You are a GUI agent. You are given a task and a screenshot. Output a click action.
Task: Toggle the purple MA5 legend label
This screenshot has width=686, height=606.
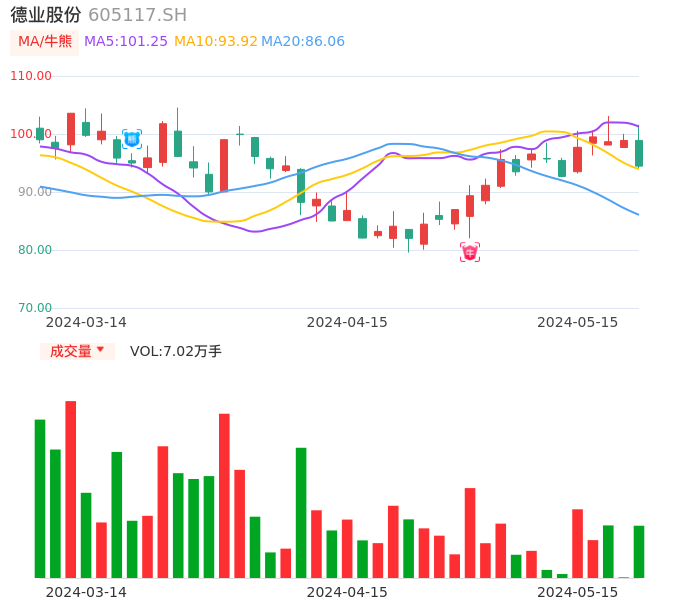click(126, 42)
